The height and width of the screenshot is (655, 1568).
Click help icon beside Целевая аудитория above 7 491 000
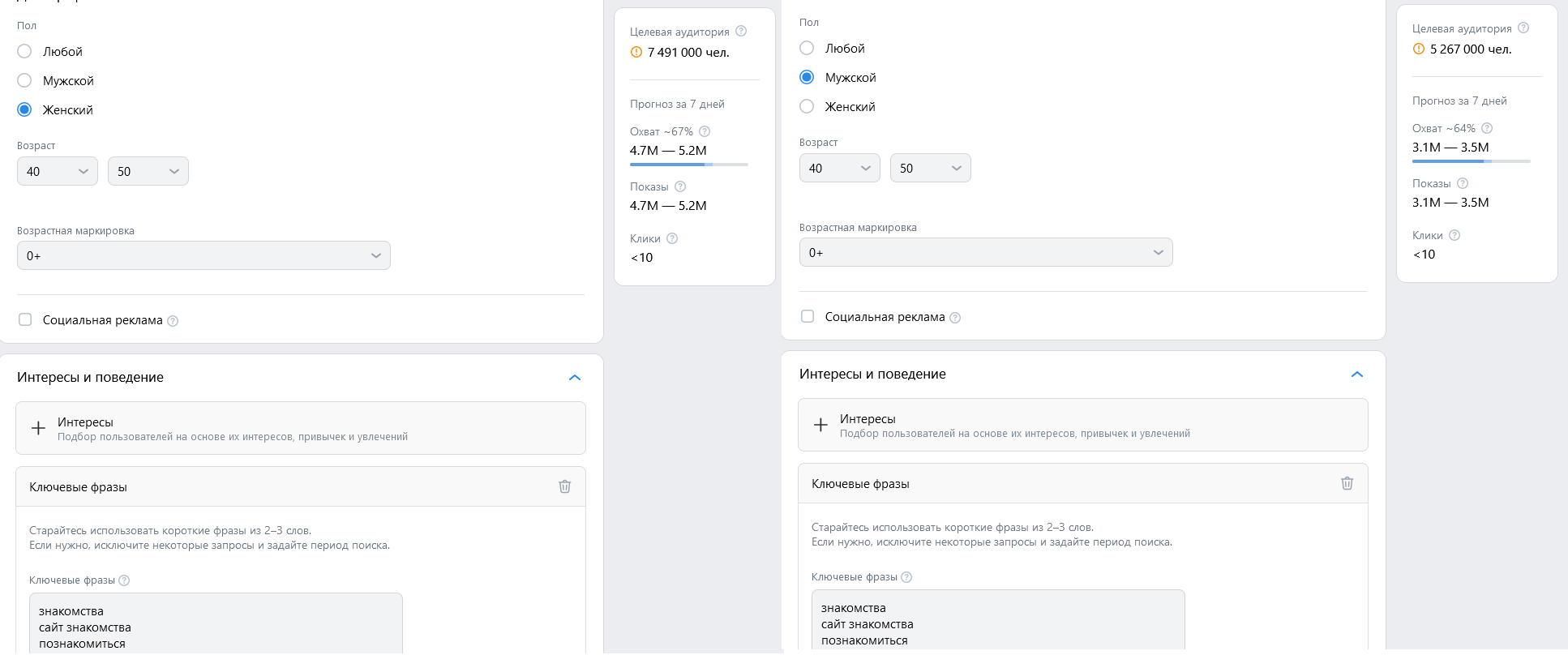click(741, 32)
